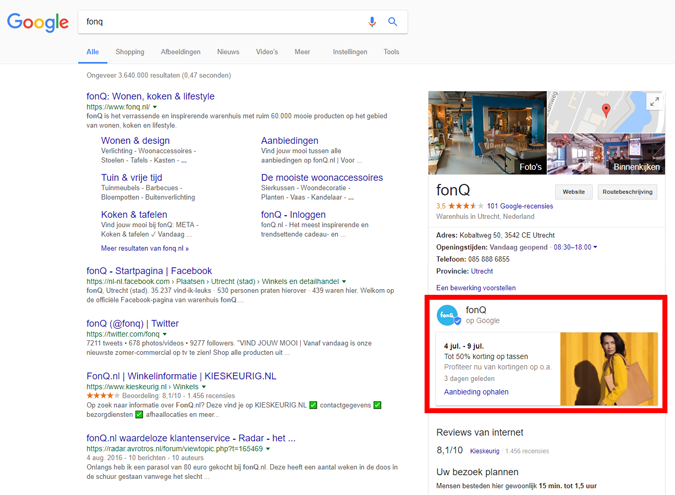Open the Meer menu

(302, 52)
